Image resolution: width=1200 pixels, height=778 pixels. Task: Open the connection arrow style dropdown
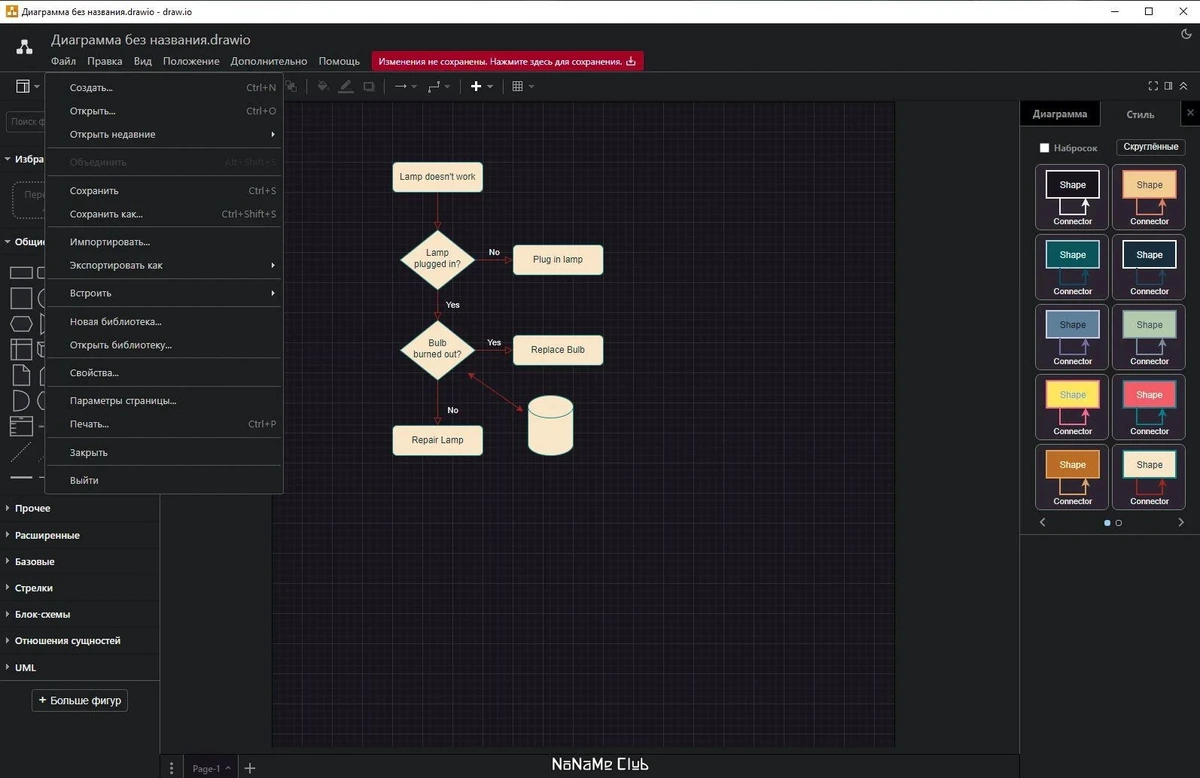406,87
